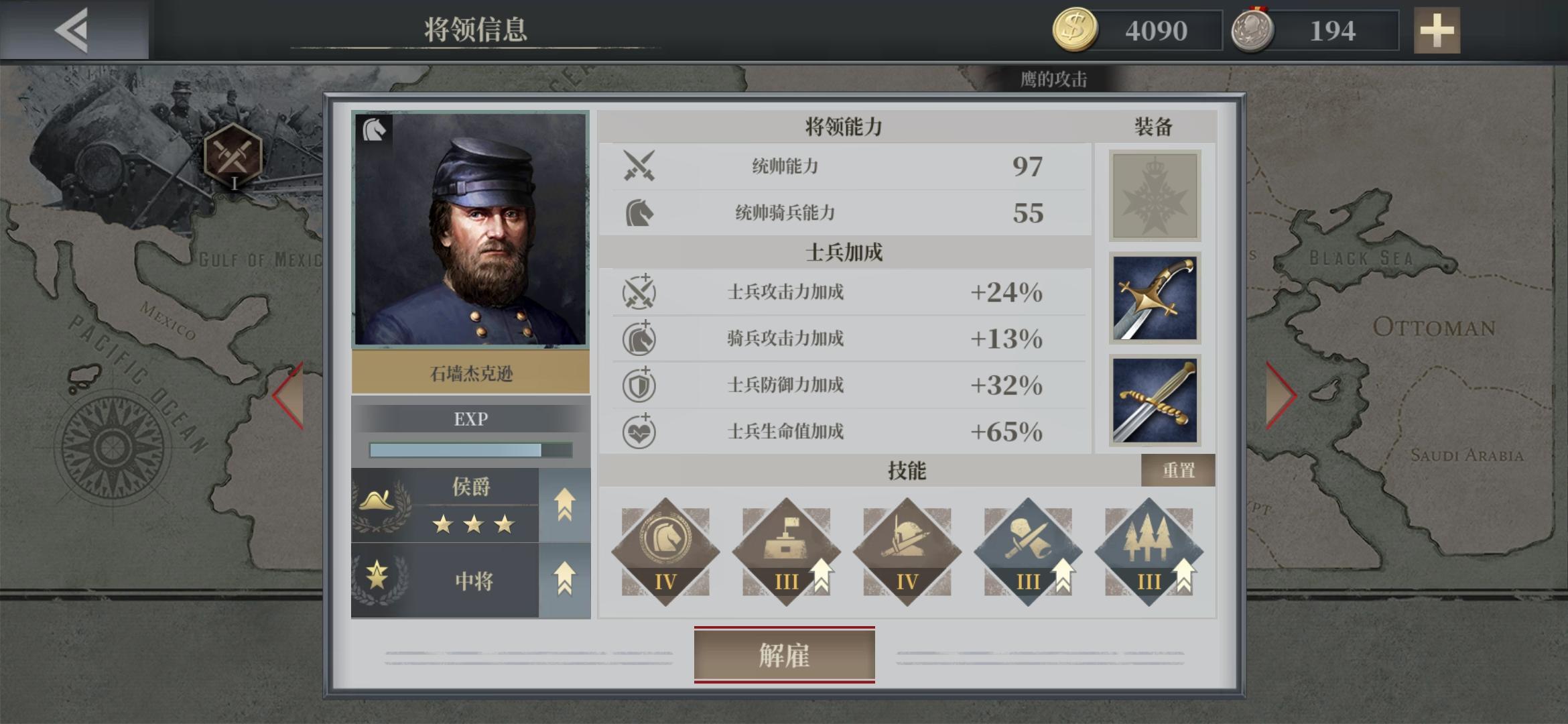Select the helmet and sword skill IV

(x=907, y=552)
